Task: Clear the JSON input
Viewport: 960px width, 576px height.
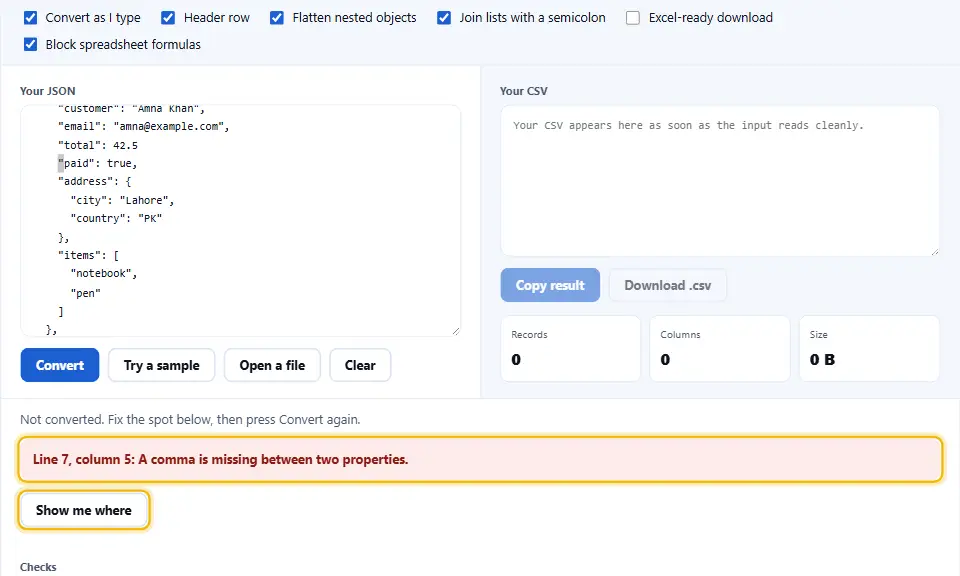Action: coord(360,365)
